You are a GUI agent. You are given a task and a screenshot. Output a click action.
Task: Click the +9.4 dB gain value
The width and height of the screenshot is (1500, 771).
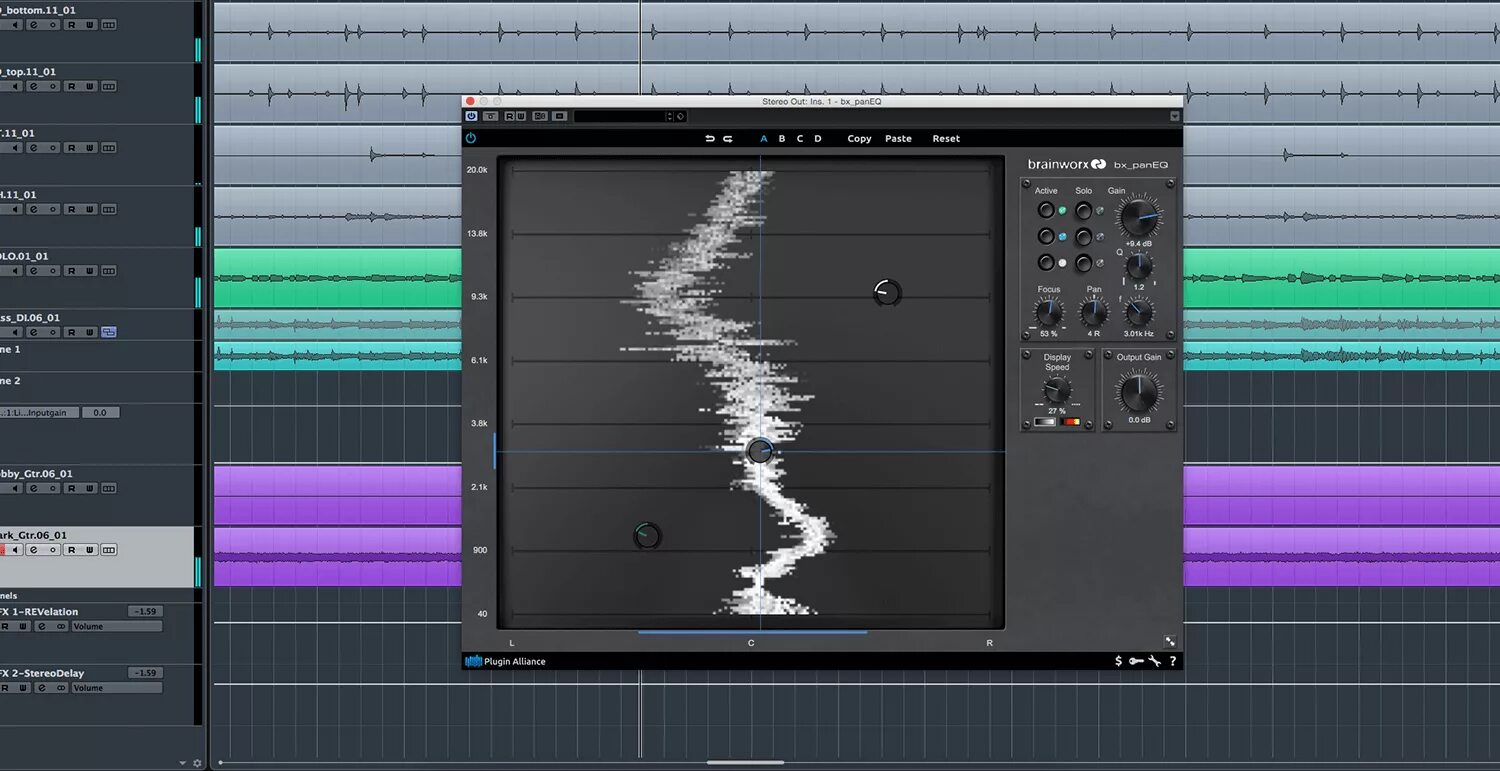1139,244
